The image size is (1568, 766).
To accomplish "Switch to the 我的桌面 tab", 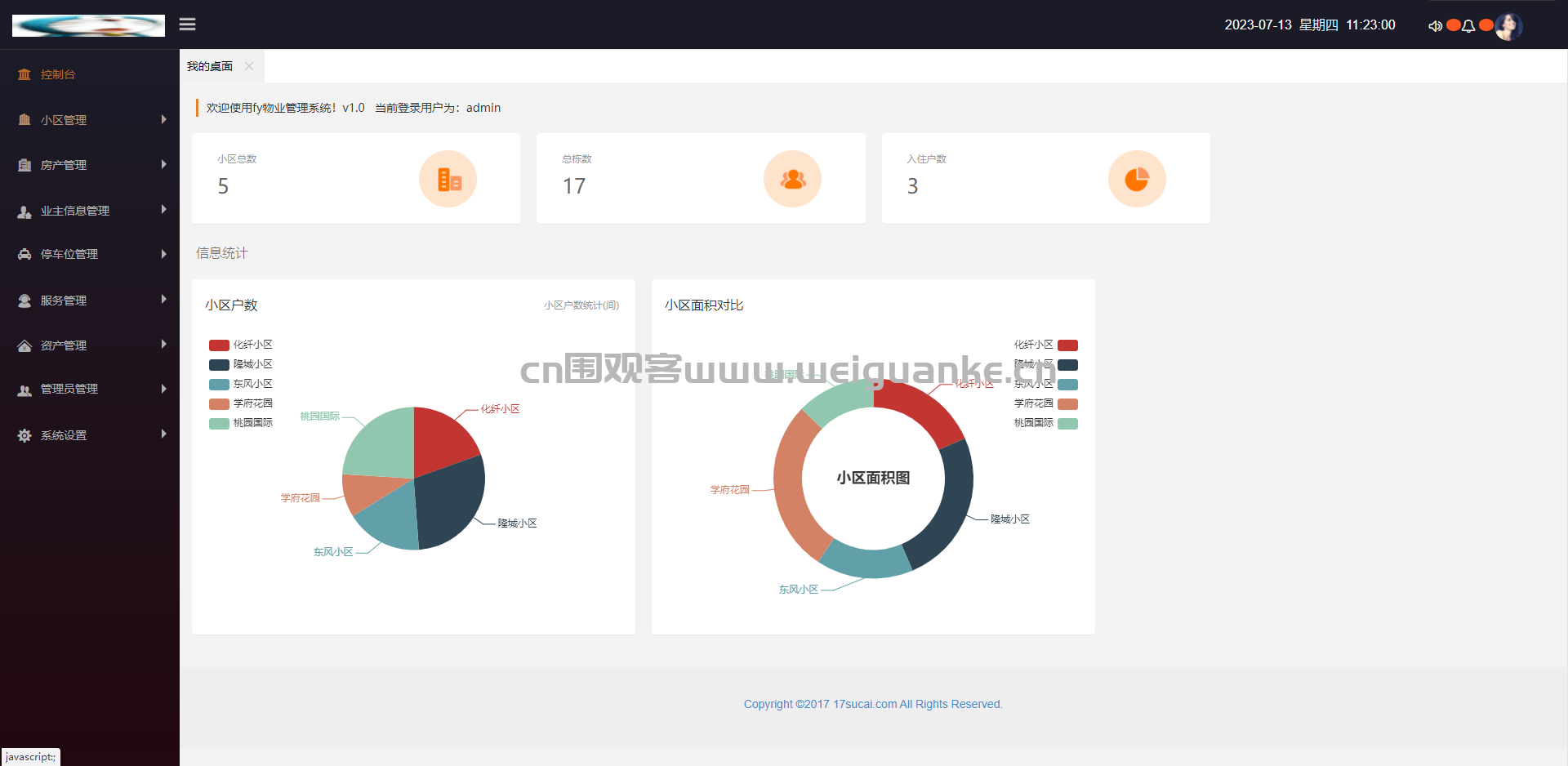I will [210, 66].
